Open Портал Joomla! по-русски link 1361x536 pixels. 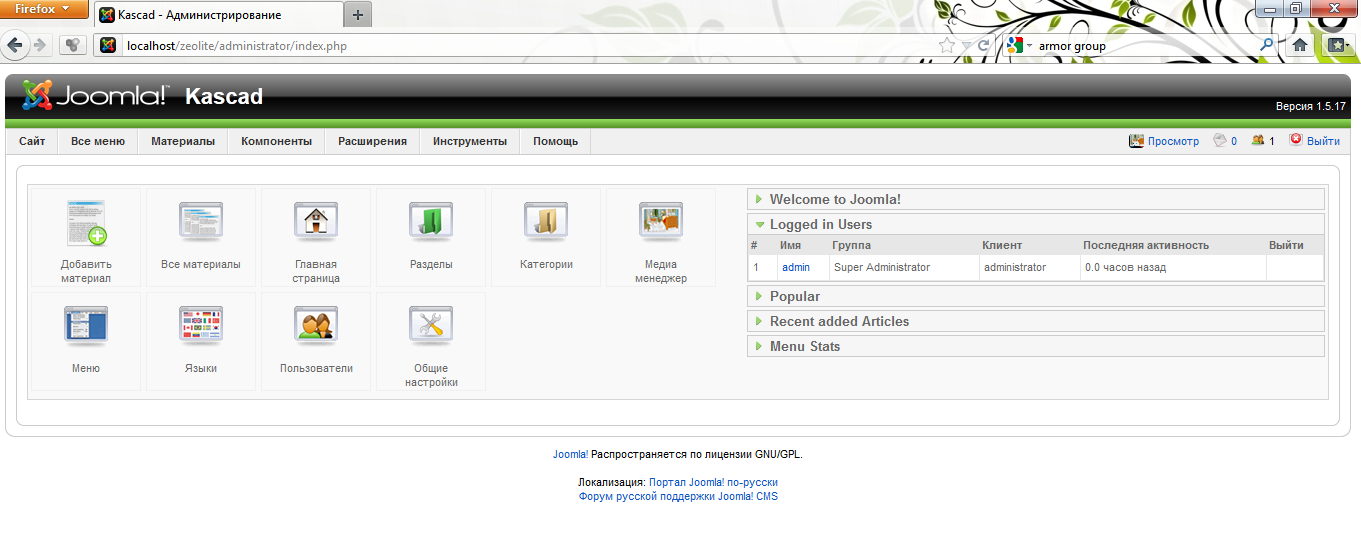point(713,482)
